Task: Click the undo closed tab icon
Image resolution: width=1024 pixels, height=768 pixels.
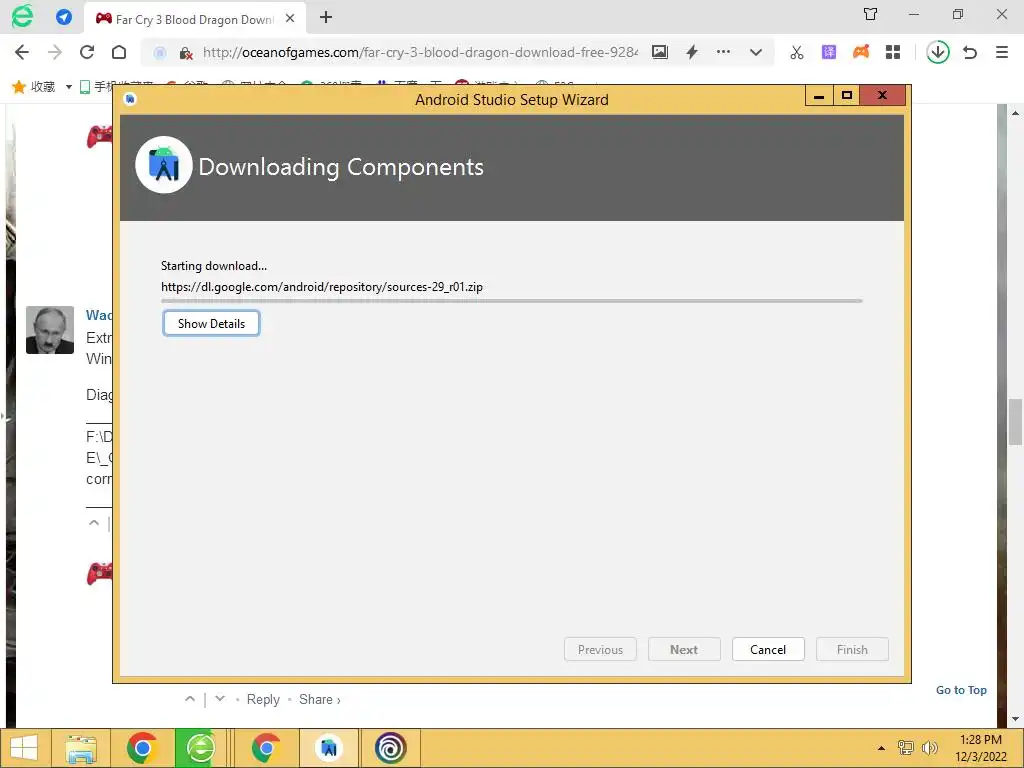Action: click(970, 52)
